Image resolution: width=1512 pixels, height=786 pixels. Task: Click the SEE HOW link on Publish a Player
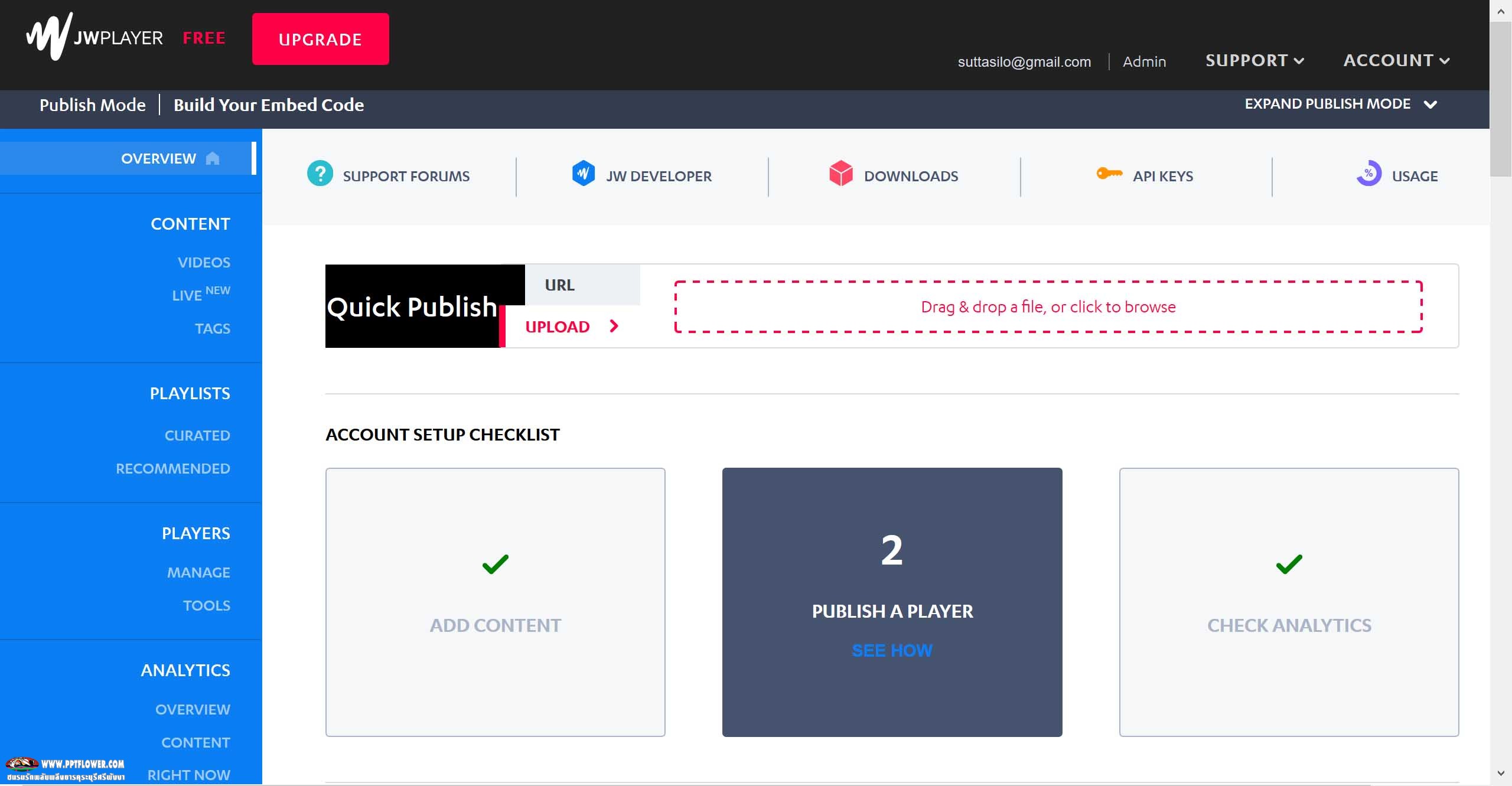click(x=892, y=650)
